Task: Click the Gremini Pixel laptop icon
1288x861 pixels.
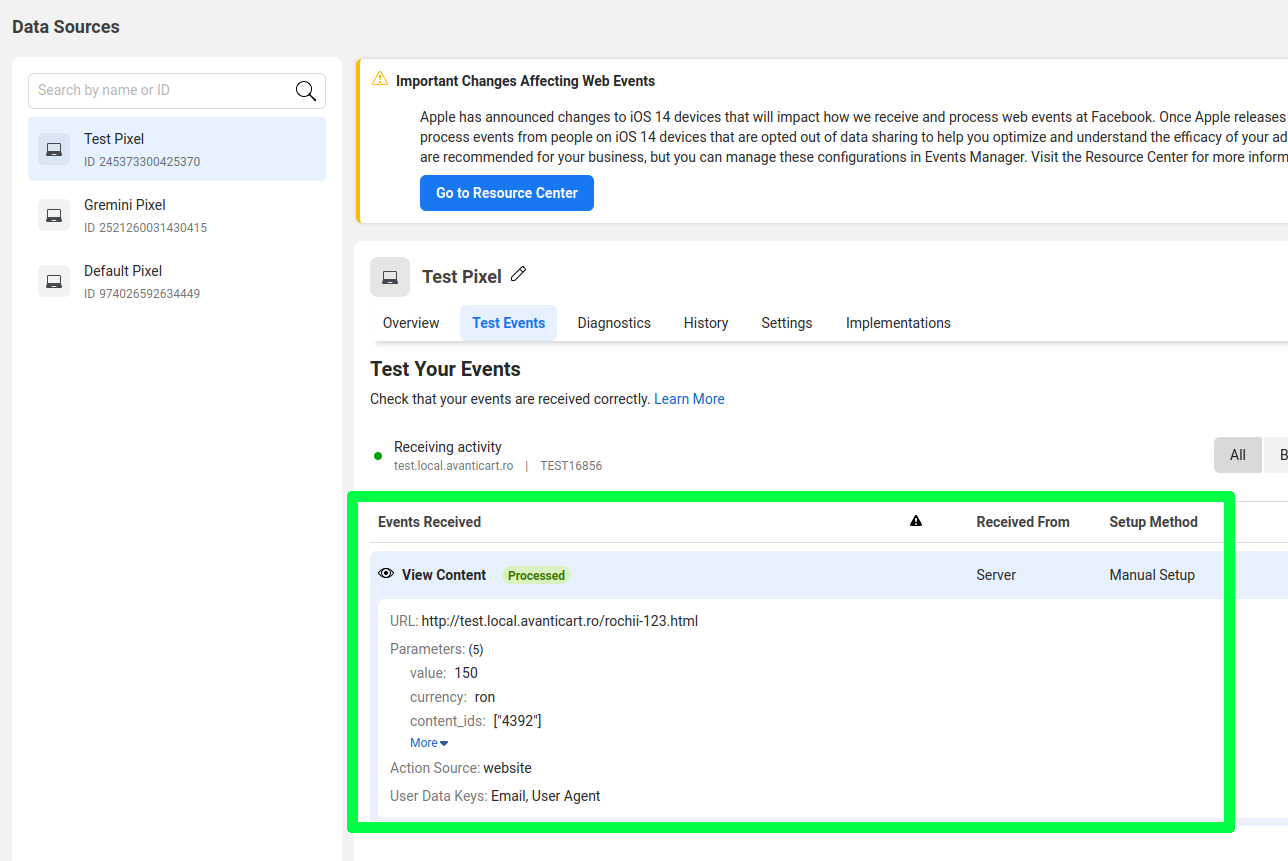Action: point(54,215)
